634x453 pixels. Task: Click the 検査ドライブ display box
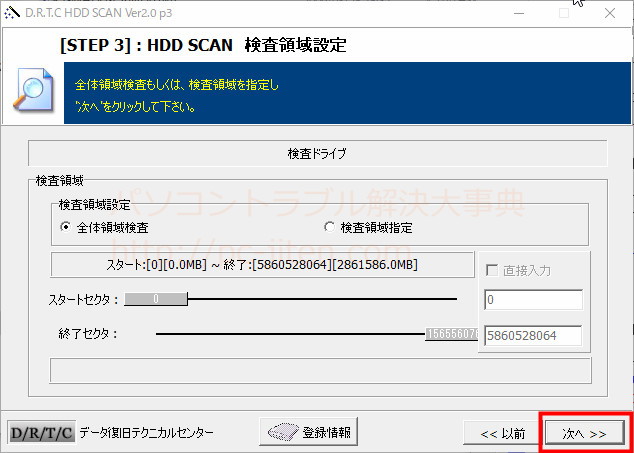tap(317, 154)
